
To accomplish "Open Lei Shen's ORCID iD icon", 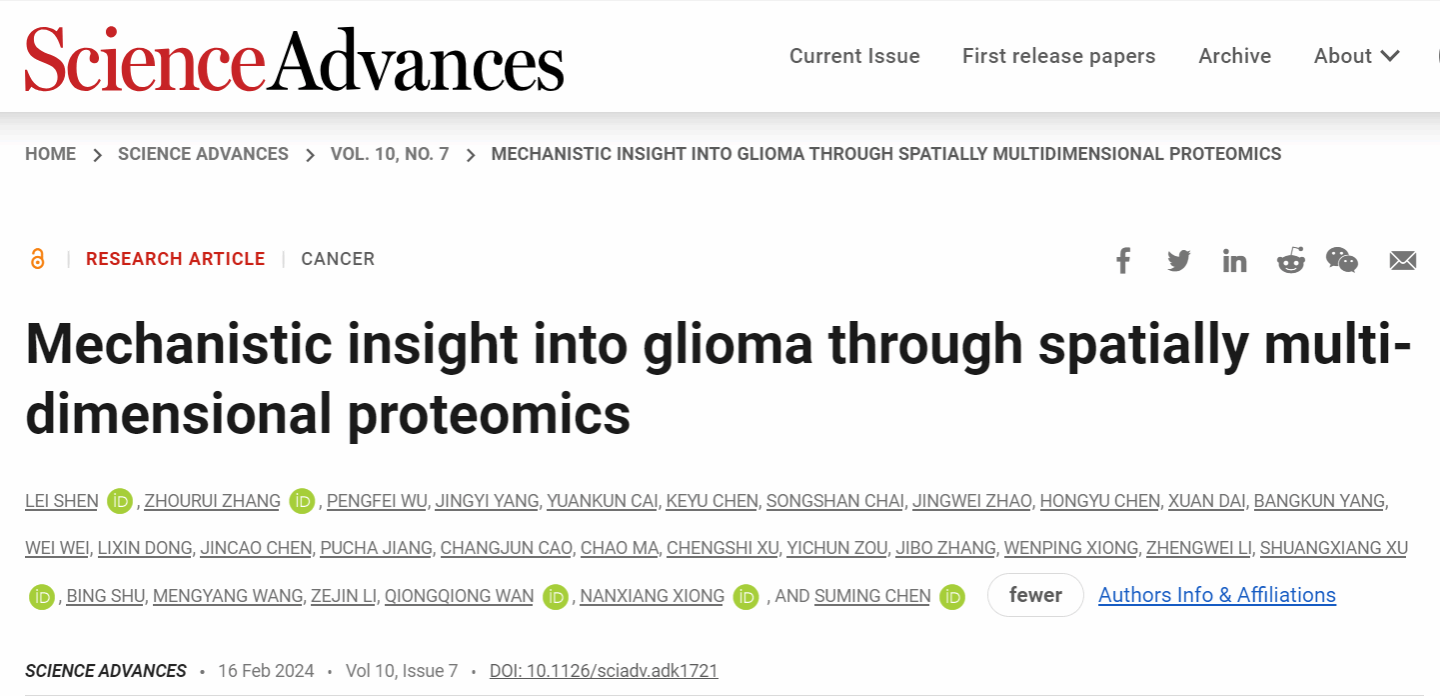I will coord(121,501).
